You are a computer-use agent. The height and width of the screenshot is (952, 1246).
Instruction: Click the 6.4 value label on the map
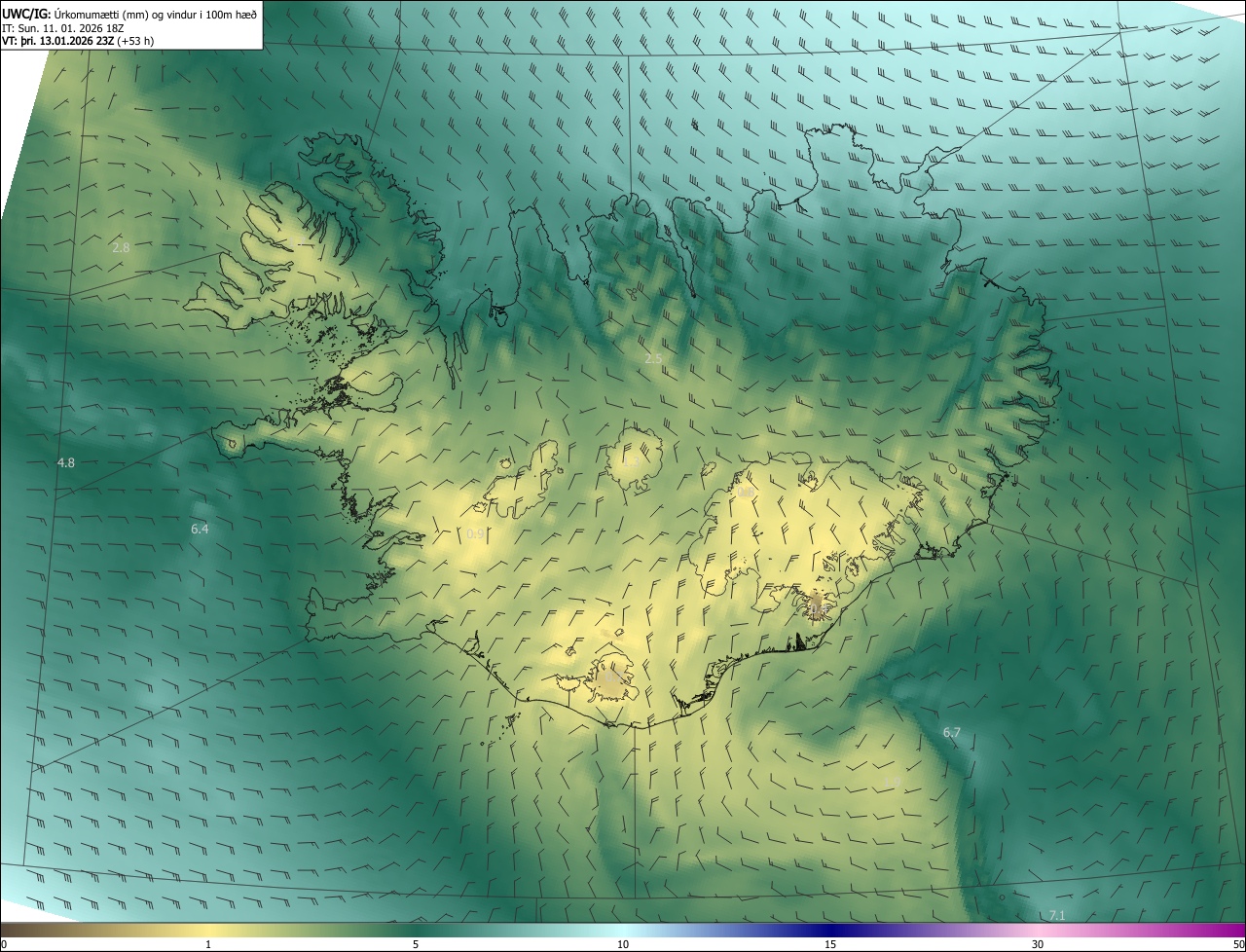pyautogui.click(x=200, y=529)
